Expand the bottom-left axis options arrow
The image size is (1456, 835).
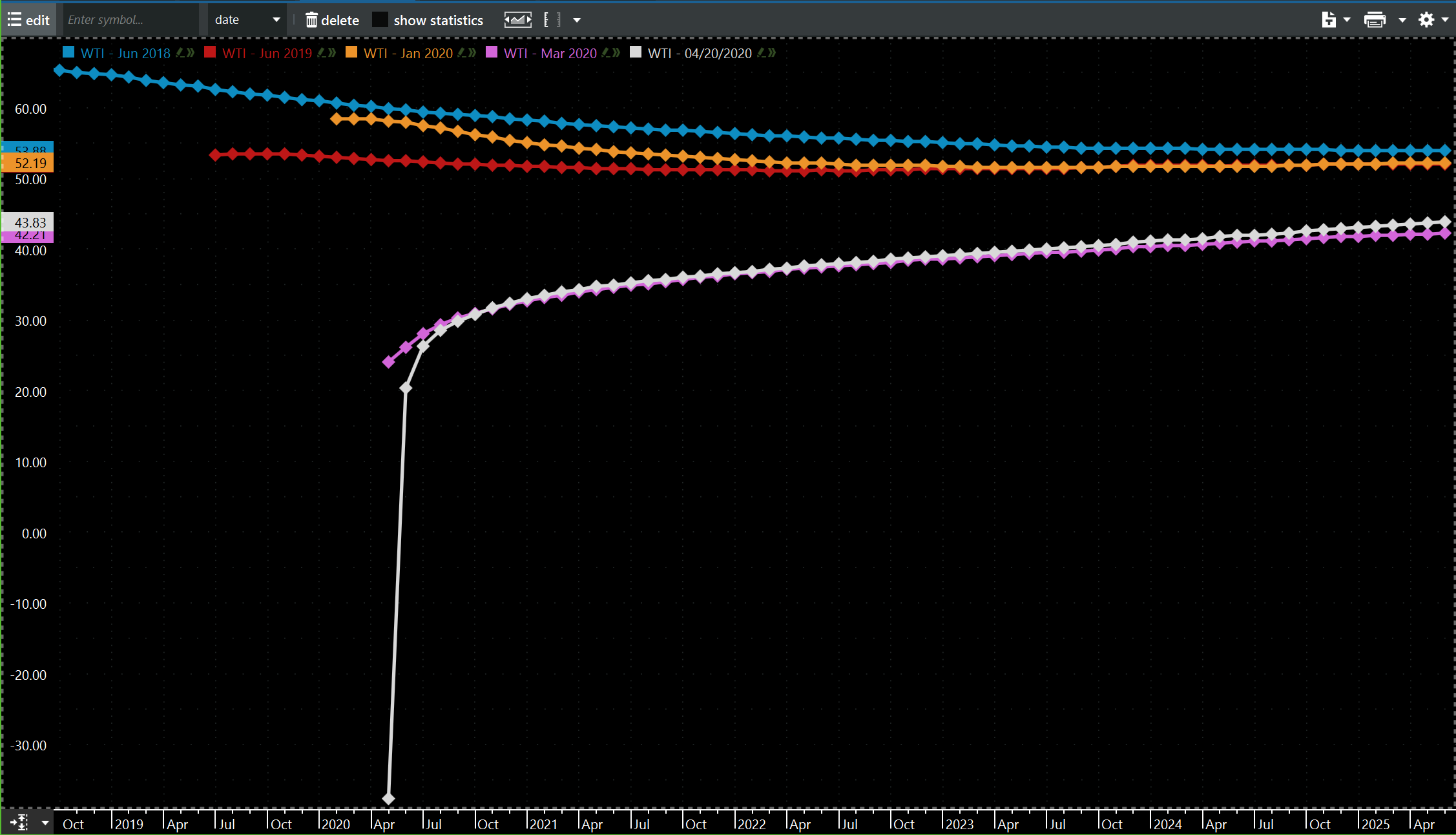pos(45,823)
